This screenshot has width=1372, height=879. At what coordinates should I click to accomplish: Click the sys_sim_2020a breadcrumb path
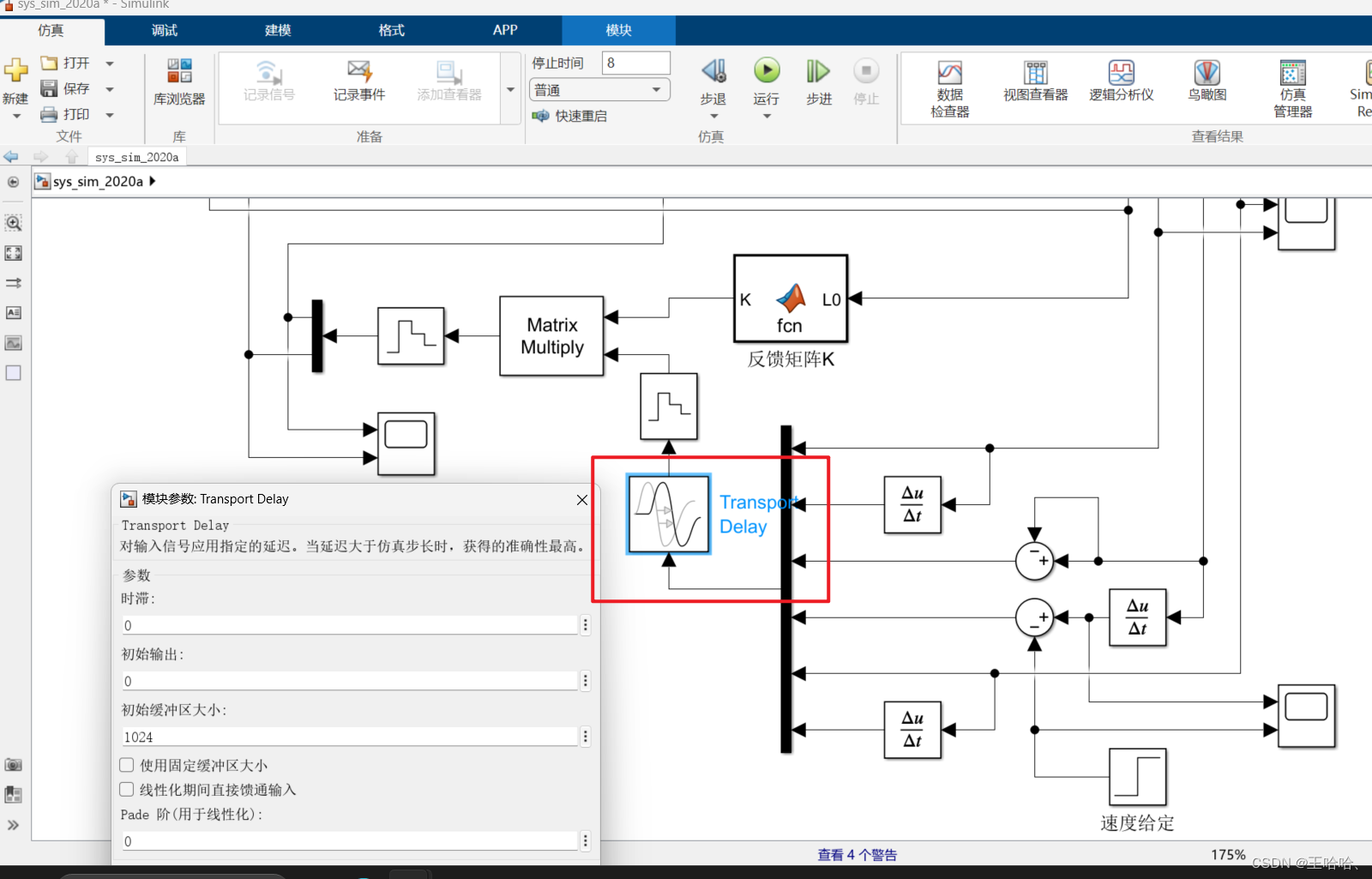pos(98,182)
